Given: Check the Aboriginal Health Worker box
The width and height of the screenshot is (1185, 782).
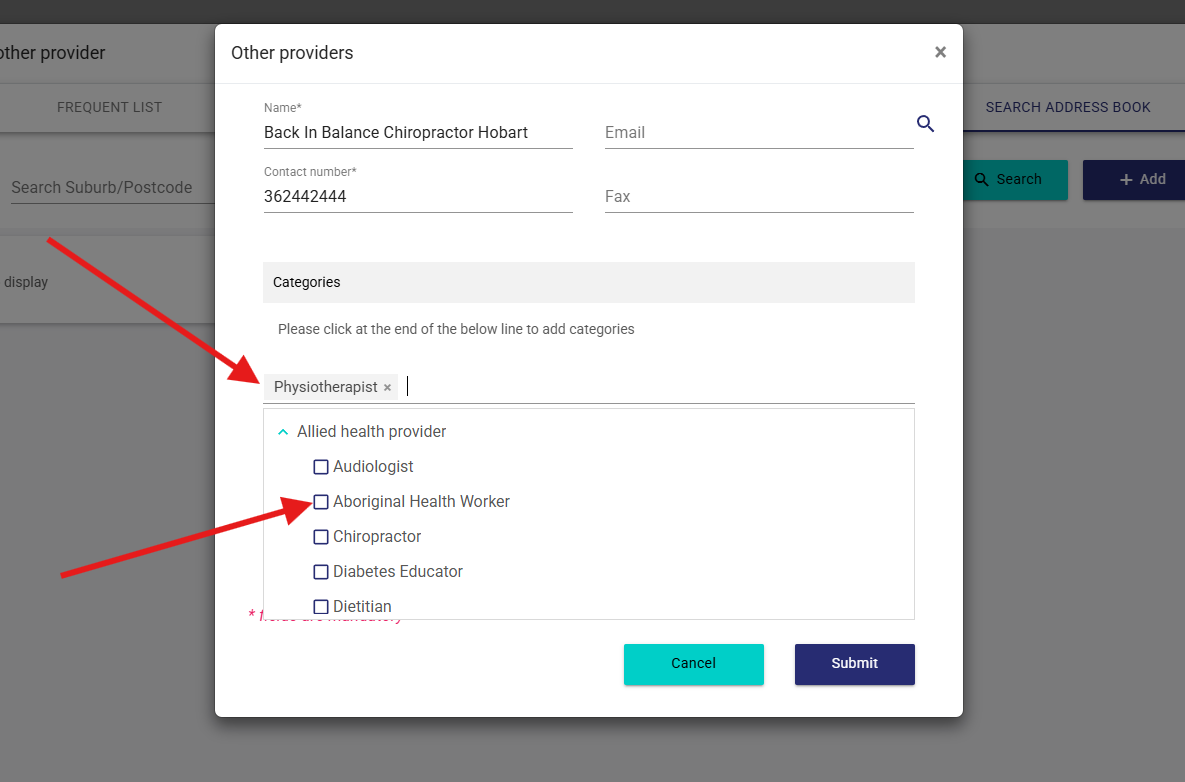Looking at the screenshot, I should pyautogui.click(x=321, y=502).
